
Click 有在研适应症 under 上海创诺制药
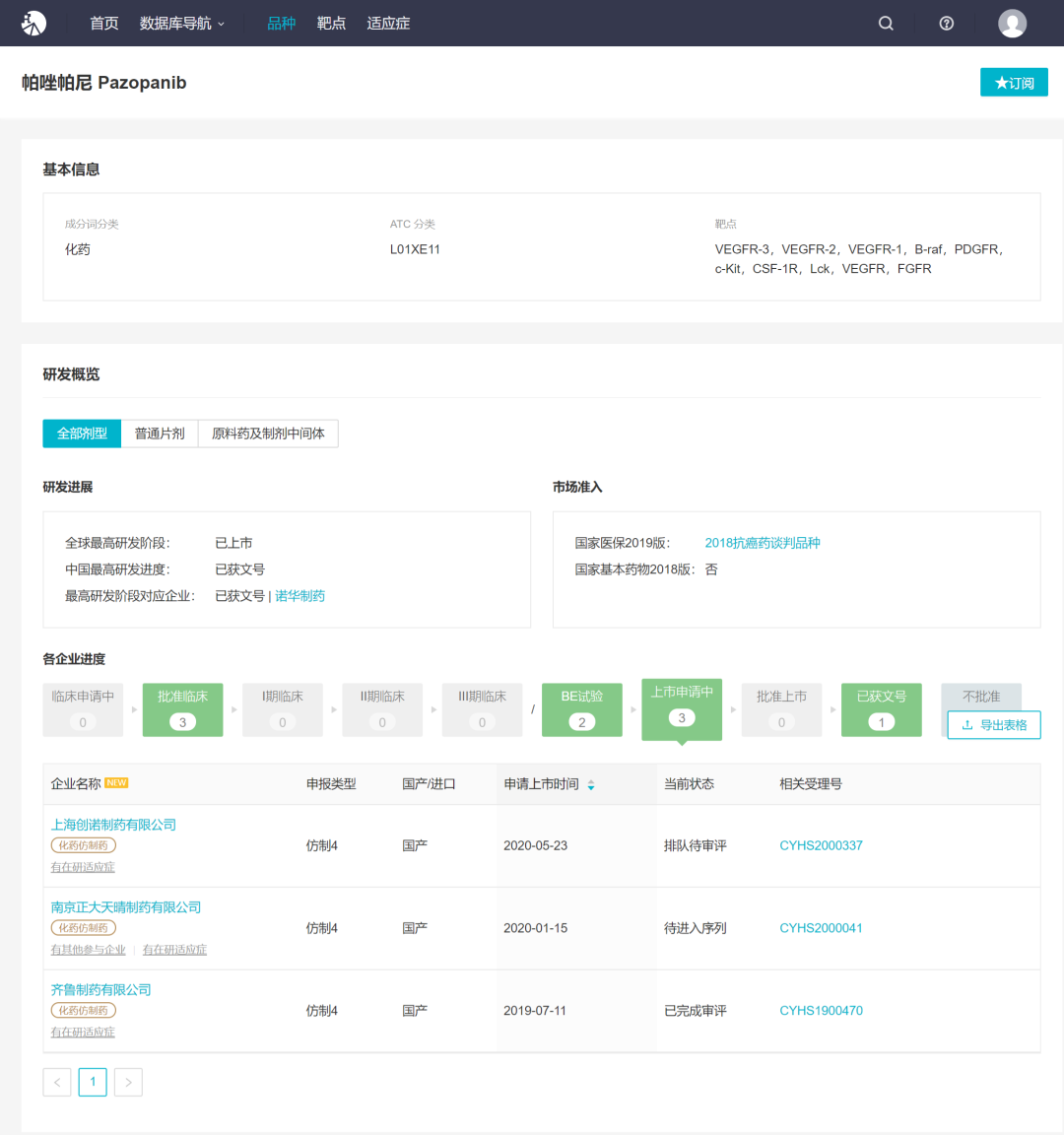pyautogui.click(x=83, y=866)
